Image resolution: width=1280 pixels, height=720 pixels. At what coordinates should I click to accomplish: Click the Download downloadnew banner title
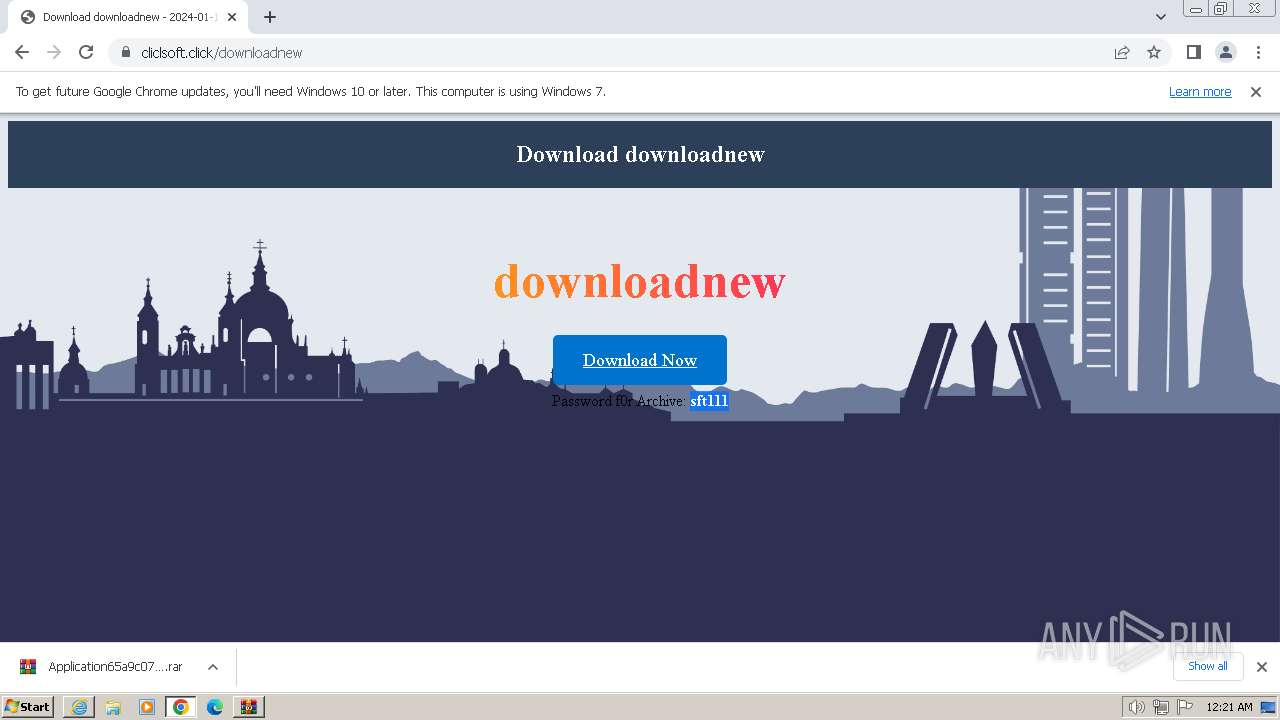point(640,154)
